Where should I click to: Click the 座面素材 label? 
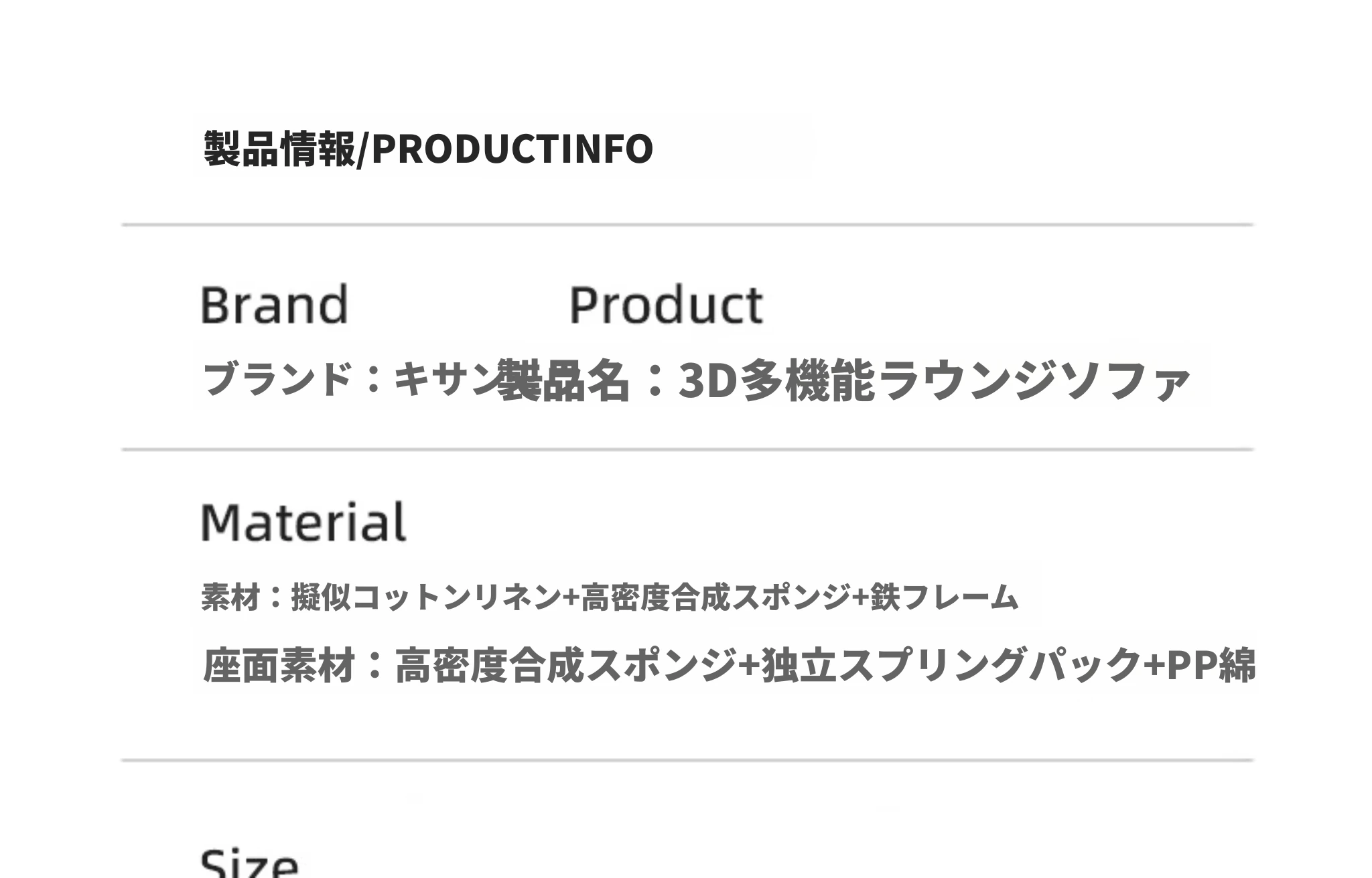coord(279,665)
